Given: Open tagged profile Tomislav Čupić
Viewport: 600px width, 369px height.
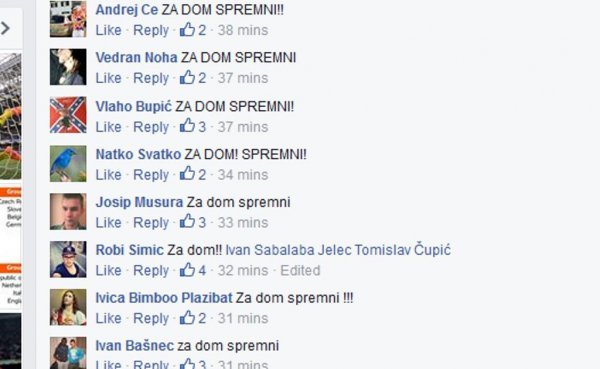Looking at the screenshot, I should click(403, 250).
